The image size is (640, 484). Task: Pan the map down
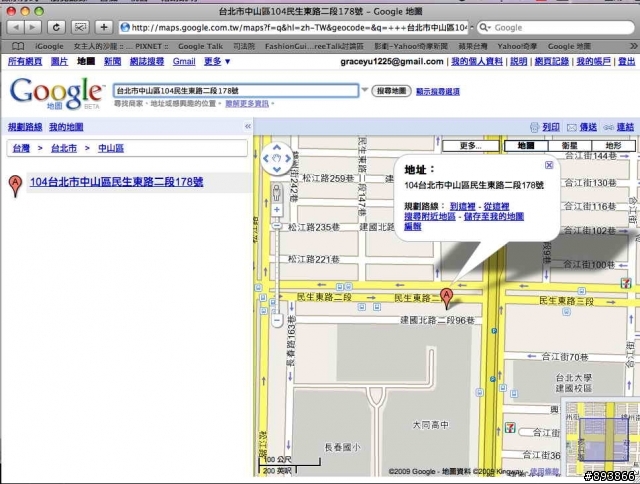pos(277,169)
